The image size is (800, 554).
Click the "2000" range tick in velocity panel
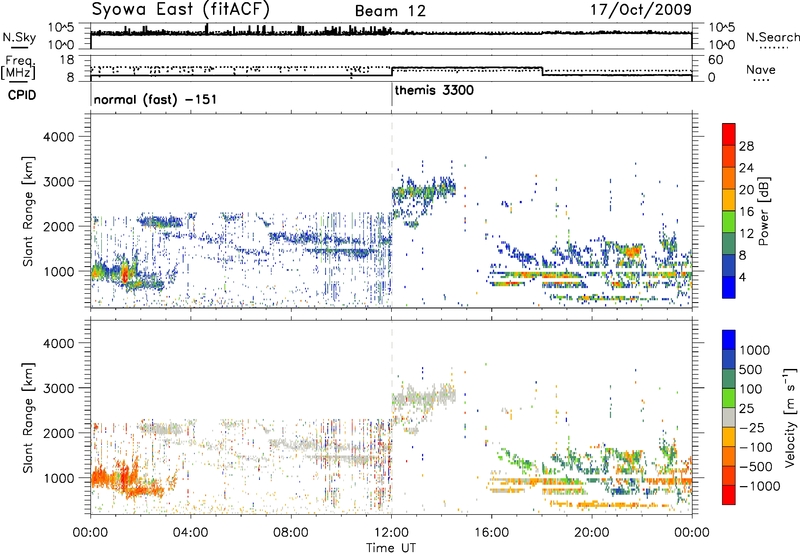point(59,433)
